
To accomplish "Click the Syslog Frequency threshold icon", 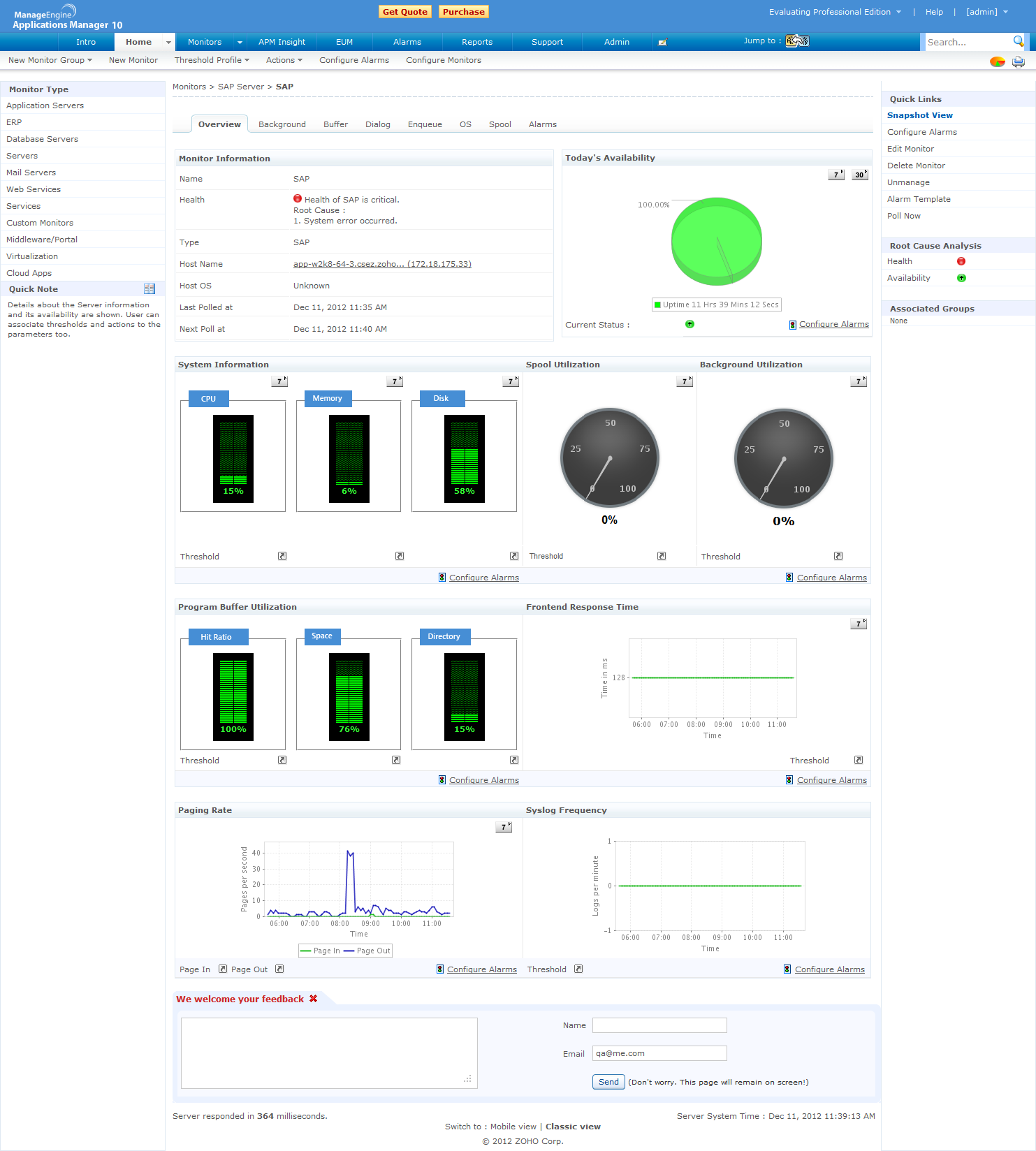I will click(578, 969).
